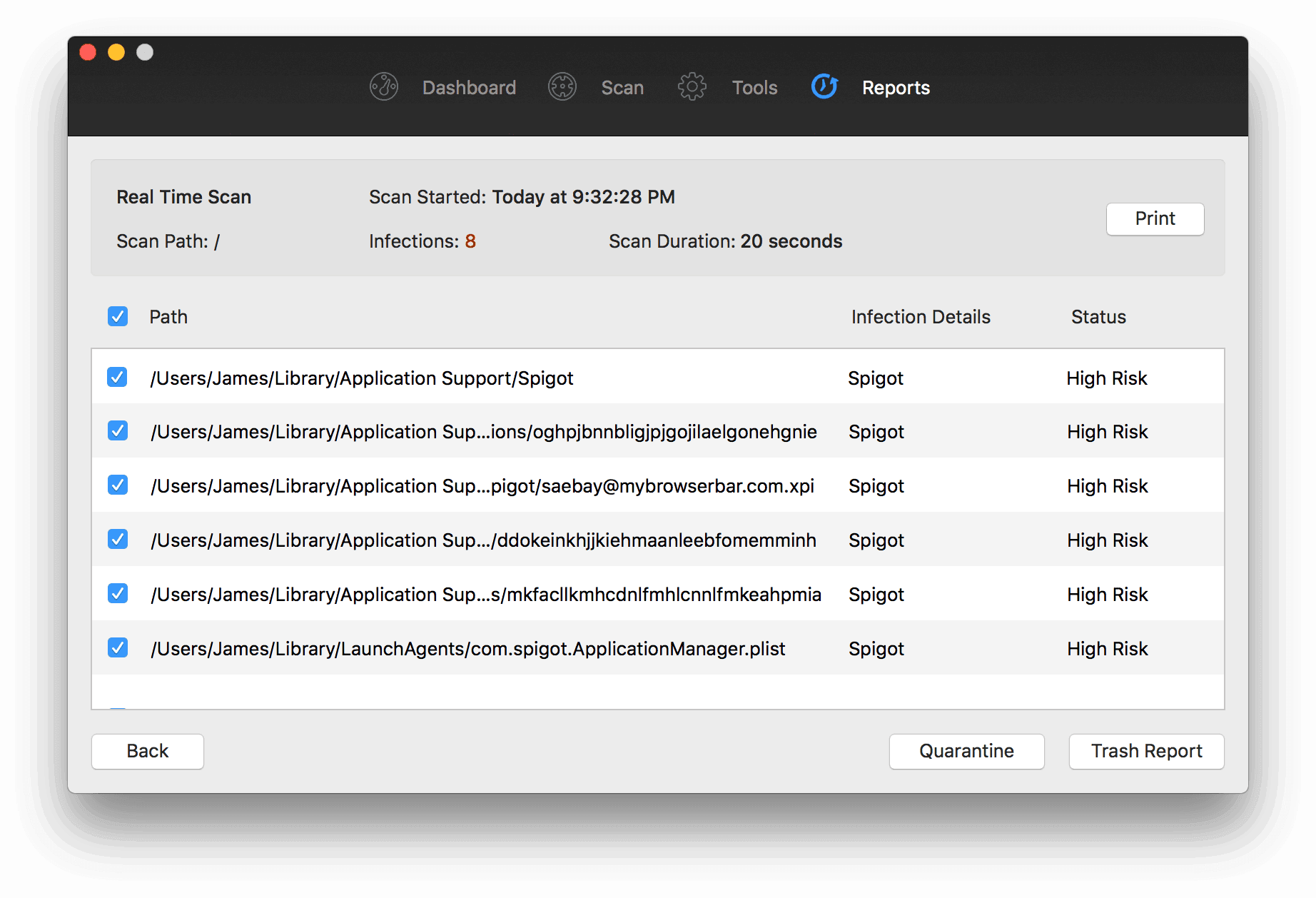
Task: Toggle checkbox for oghpjbnnbligjpjgojilaelgonehgnie entry
Action: click(x=118, y=431)
